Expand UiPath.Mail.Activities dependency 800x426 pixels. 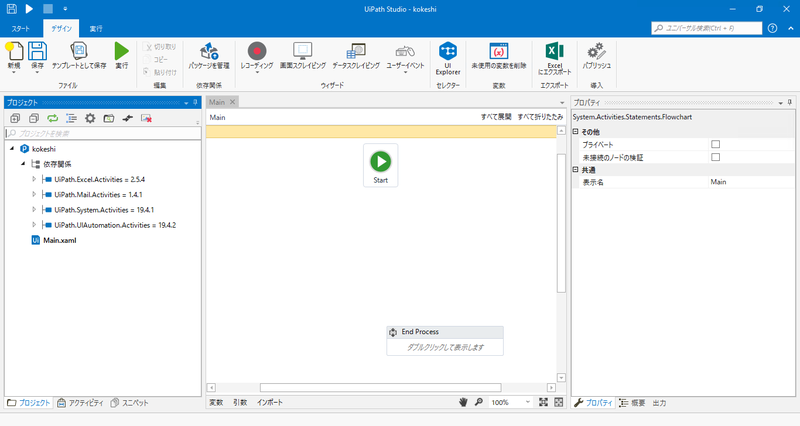(x=34, y=194)
